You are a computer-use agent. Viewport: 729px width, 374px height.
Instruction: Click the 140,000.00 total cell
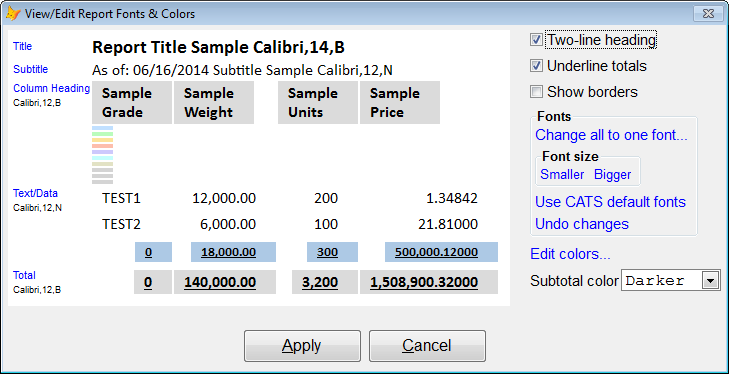pyautogui.click(x=225, y=282)
